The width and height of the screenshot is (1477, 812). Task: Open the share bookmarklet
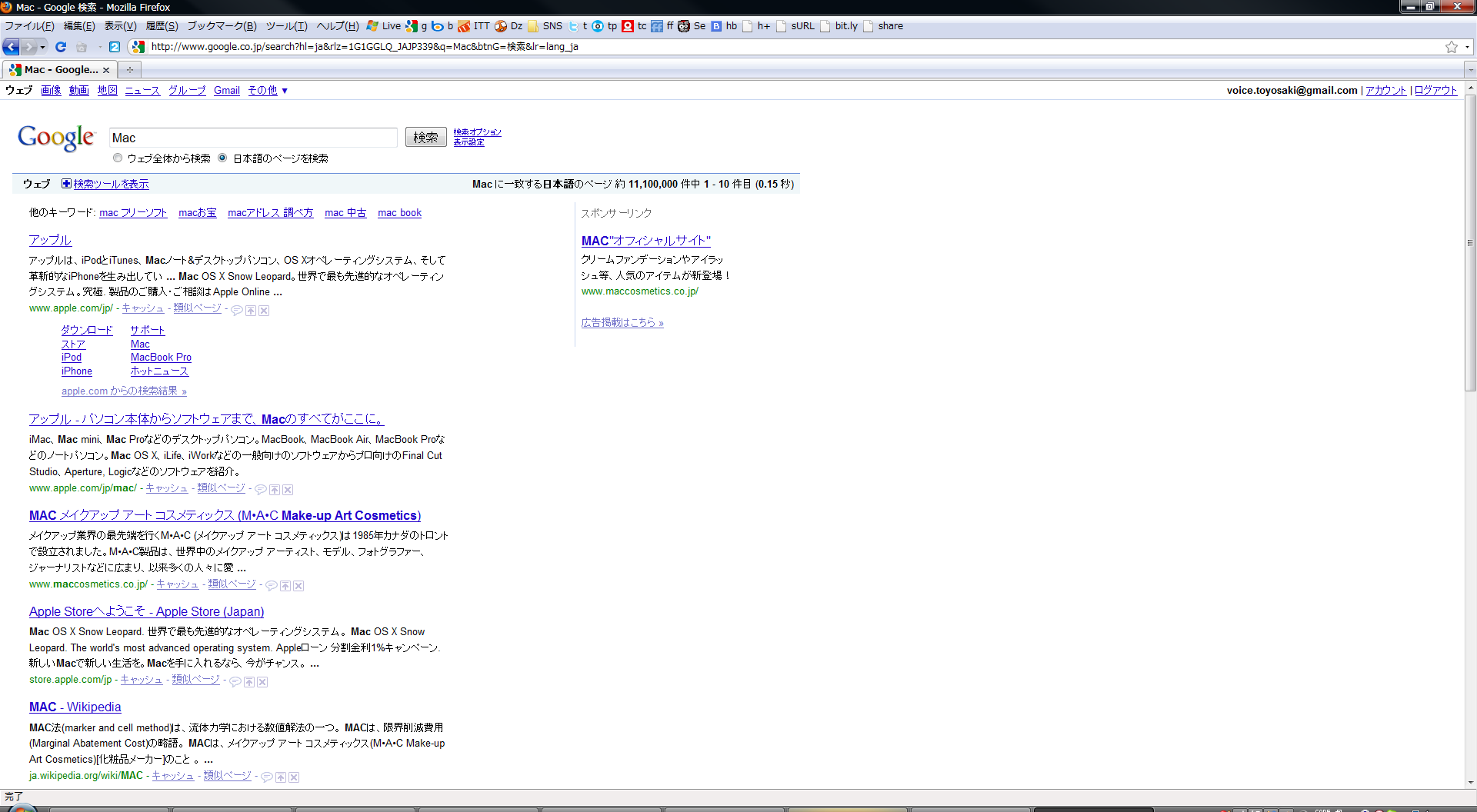pyautogui.click(x=883, y=26)
